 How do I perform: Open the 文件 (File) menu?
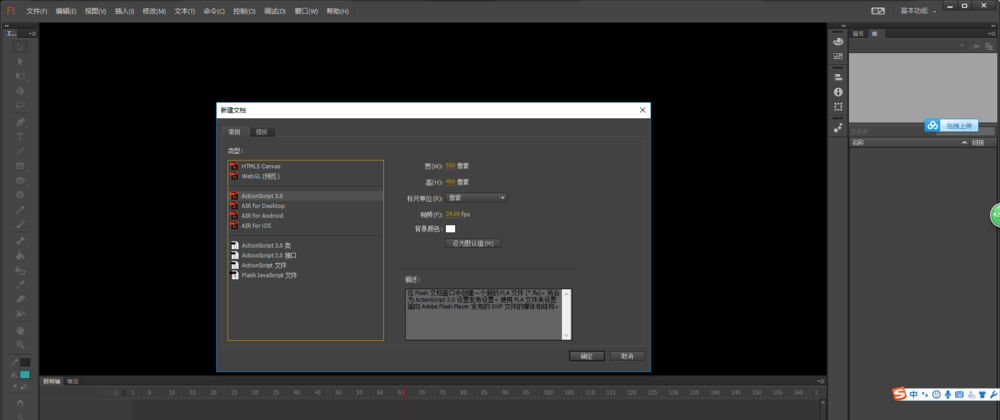[x=37, y=11]
